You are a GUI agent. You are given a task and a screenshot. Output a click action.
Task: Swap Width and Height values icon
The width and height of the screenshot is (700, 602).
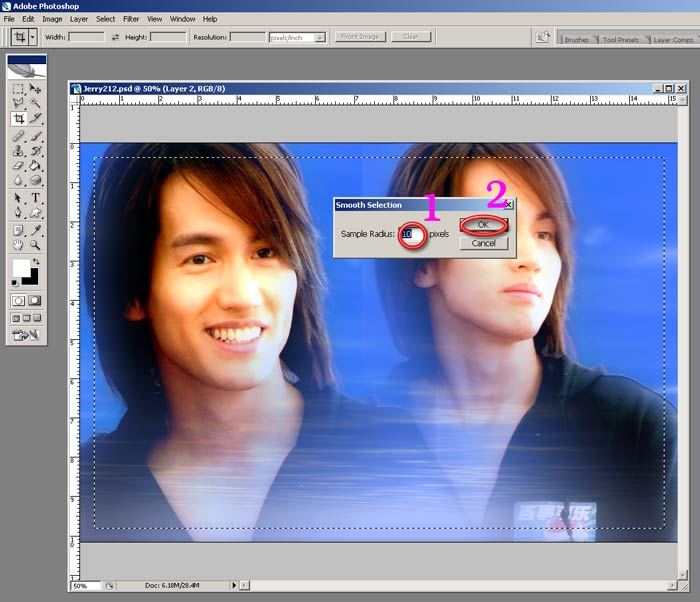tap(115, 38)
